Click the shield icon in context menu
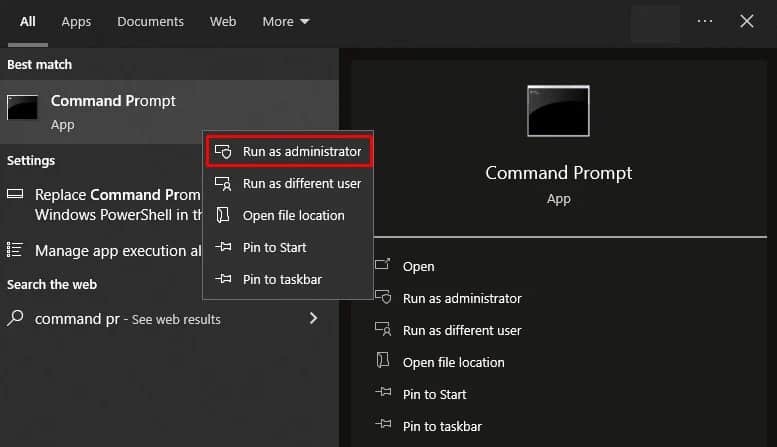Viewport: 777px width, 447px height. [223, 151]
